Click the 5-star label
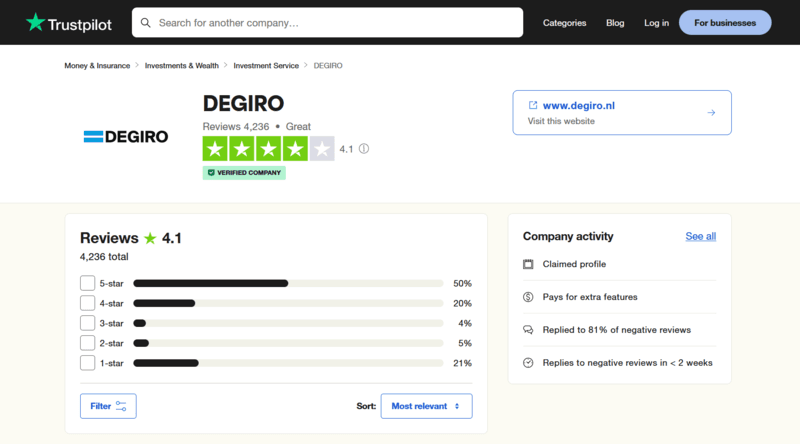Viewport: 800px width, 444px height. pos(111,283)
